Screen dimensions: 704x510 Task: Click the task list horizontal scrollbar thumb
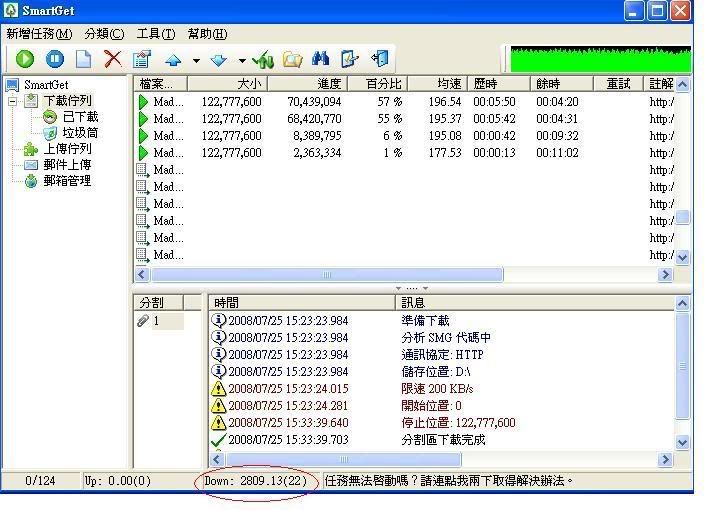(x=327, y=275)
